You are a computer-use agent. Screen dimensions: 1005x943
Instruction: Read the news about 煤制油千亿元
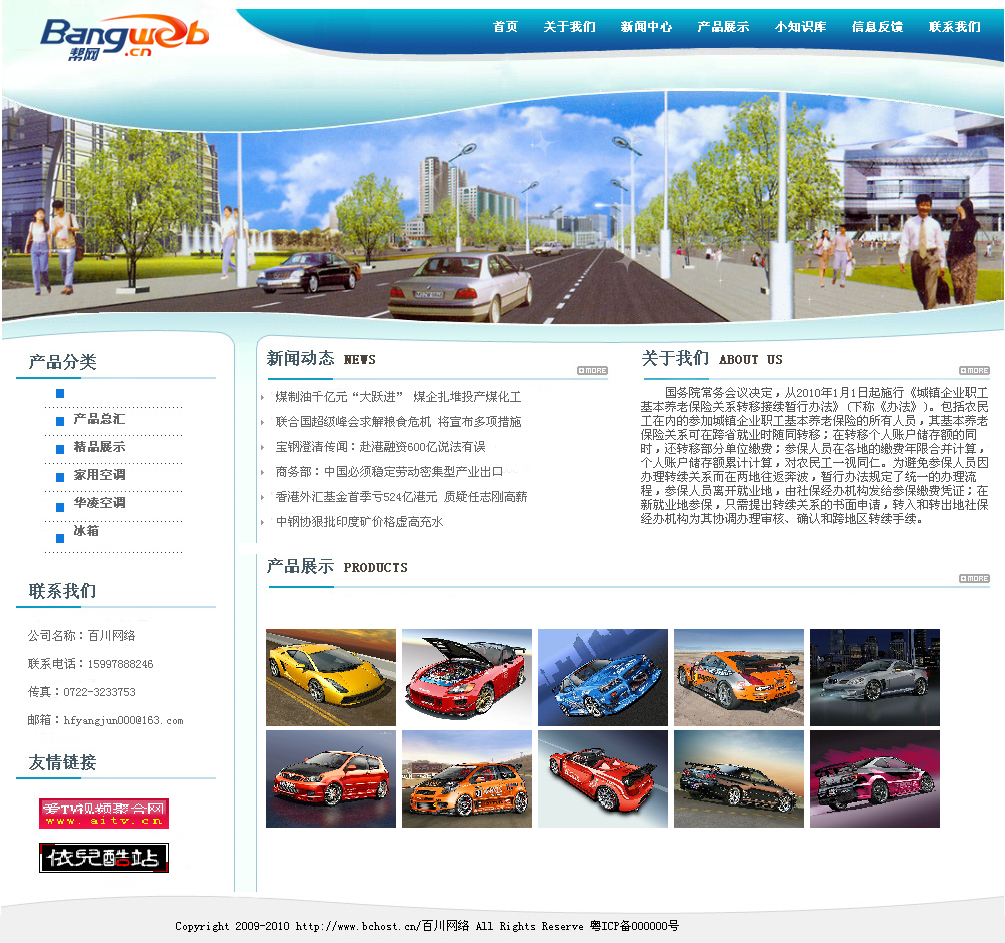[x=398, y=397]
